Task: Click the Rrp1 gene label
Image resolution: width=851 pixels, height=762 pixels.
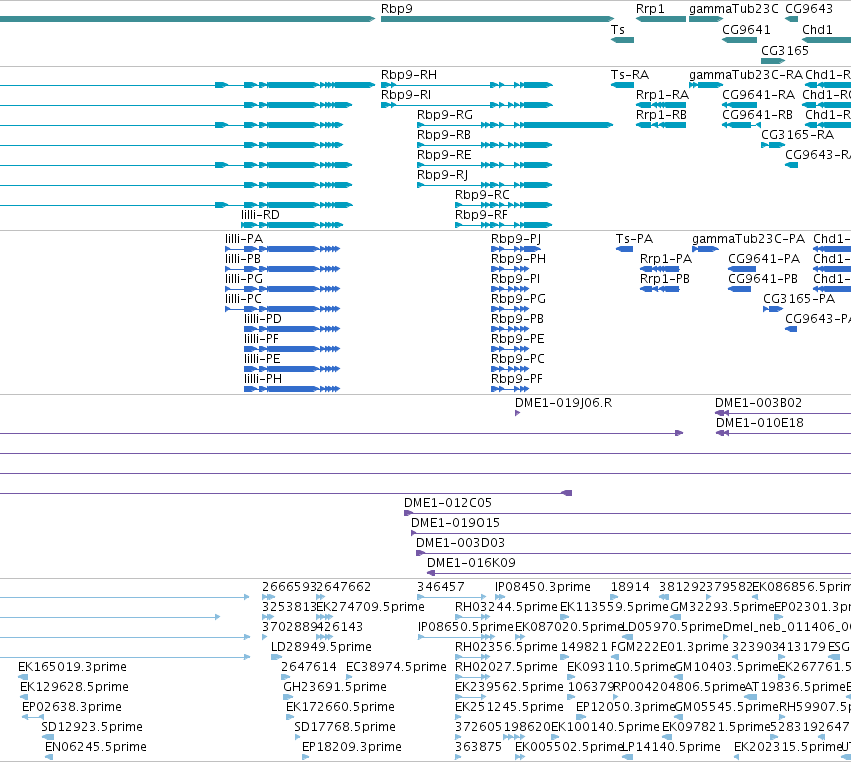Action: coord(650,9)
